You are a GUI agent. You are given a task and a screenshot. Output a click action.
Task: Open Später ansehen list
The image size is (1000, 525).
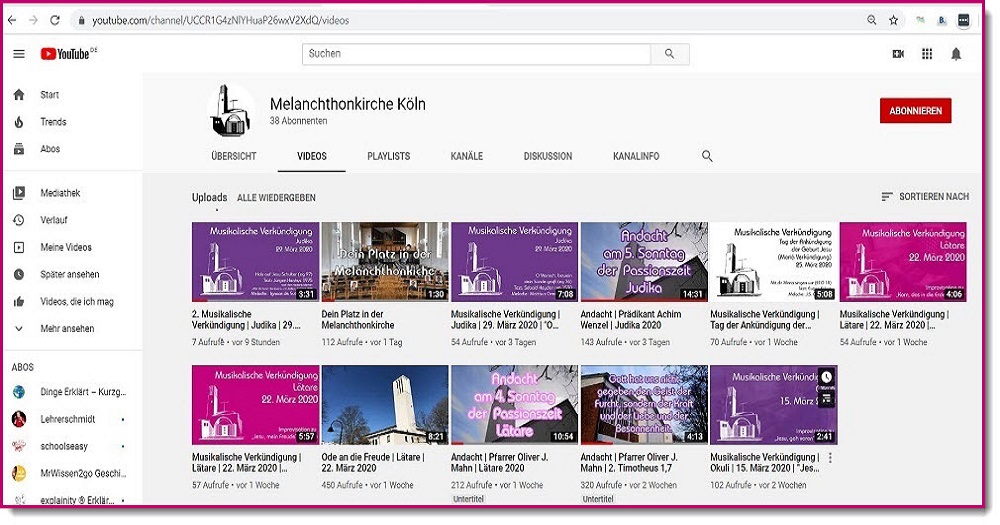(72, 274)
